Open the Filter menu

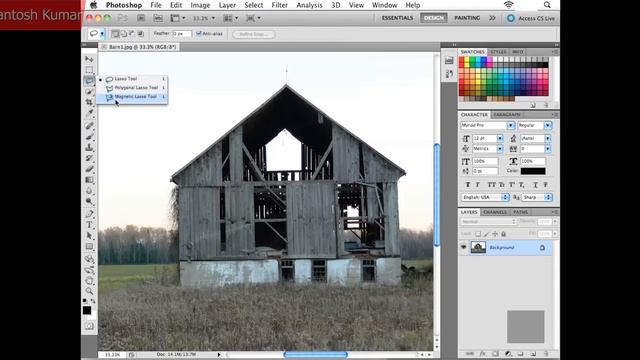pyautogui.click(x=280, y=5)
